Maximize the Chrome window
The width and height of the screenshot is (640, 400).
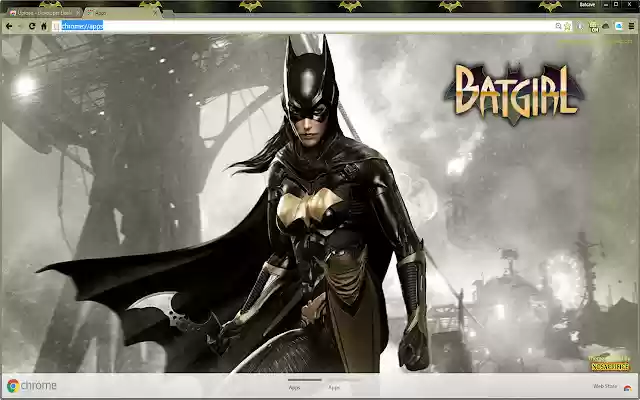coord(616,4)
